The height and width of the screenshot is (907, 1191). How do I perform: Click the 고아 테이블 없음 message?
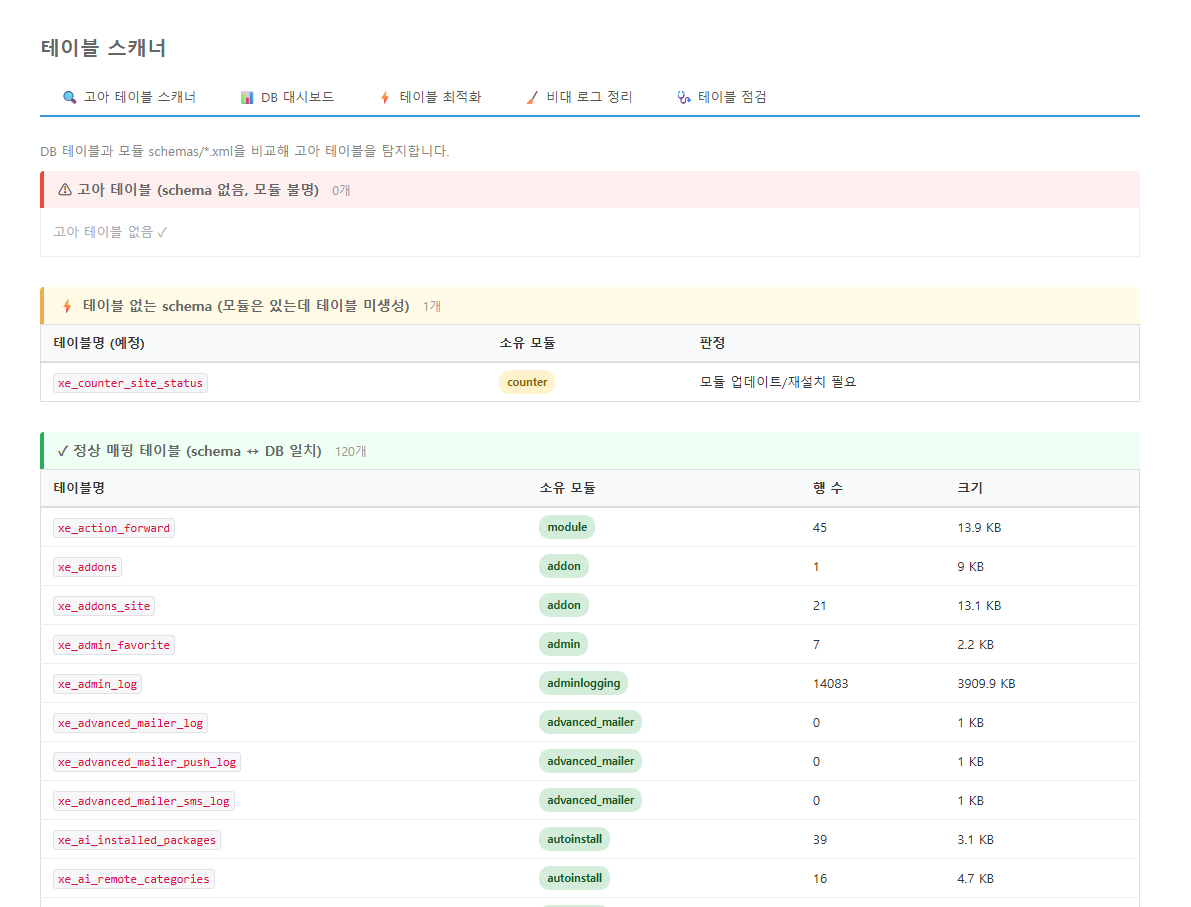(110, 232)
